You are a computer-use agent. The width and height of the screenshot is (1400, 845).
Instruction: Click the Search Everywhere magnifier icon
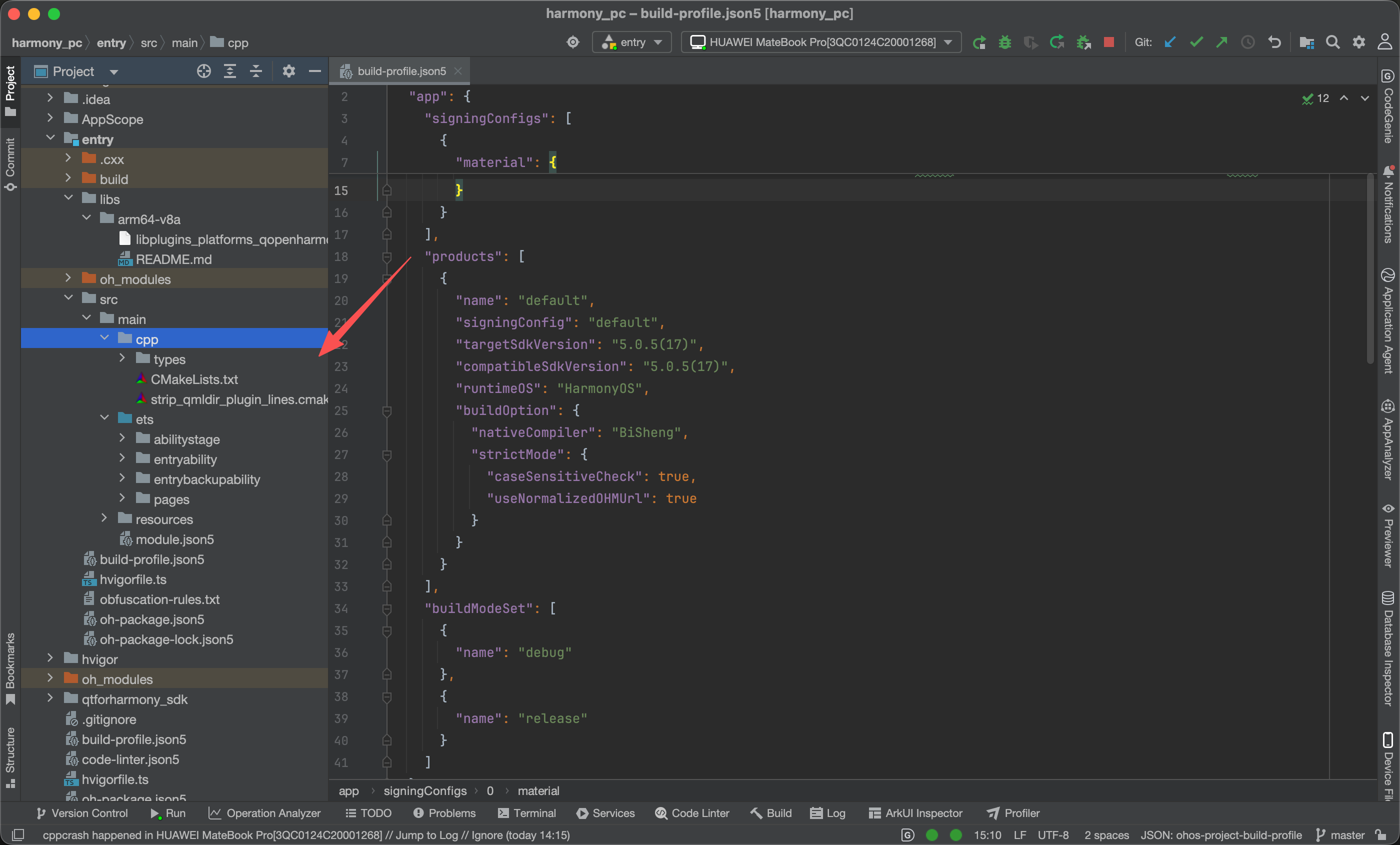1332,42
